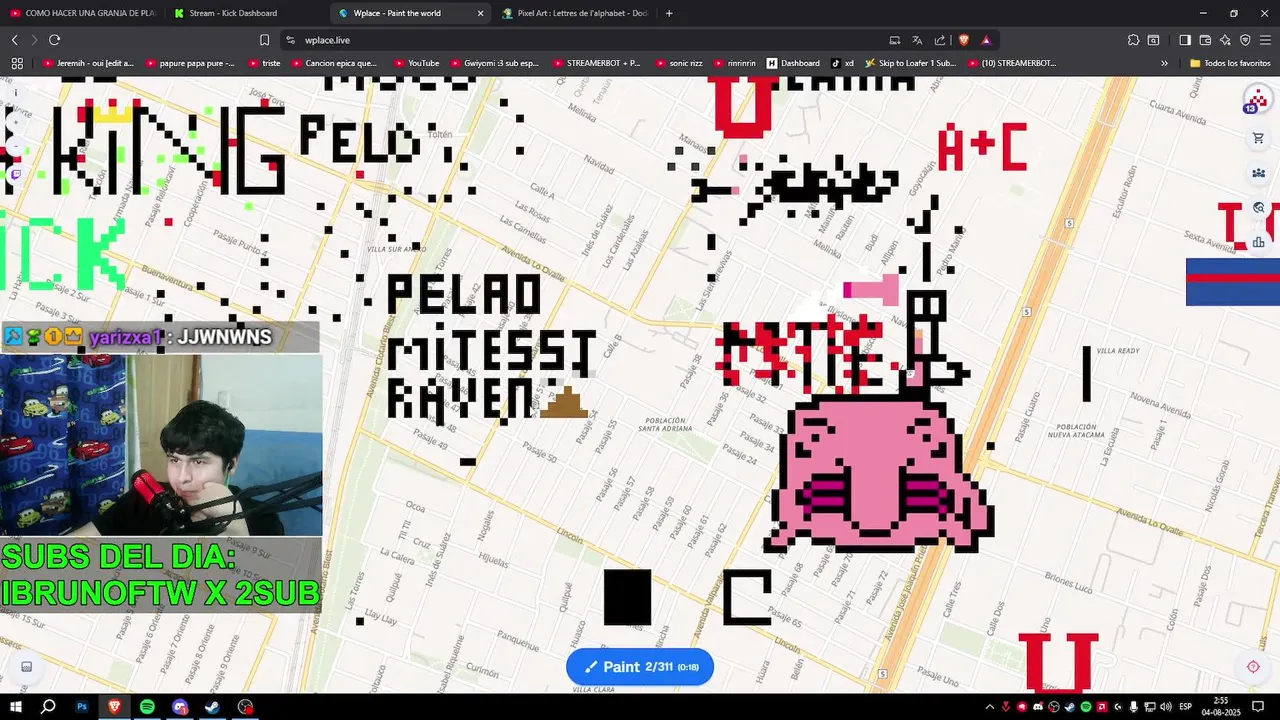Open the Cancion epica que bookmark

(334, 63)
